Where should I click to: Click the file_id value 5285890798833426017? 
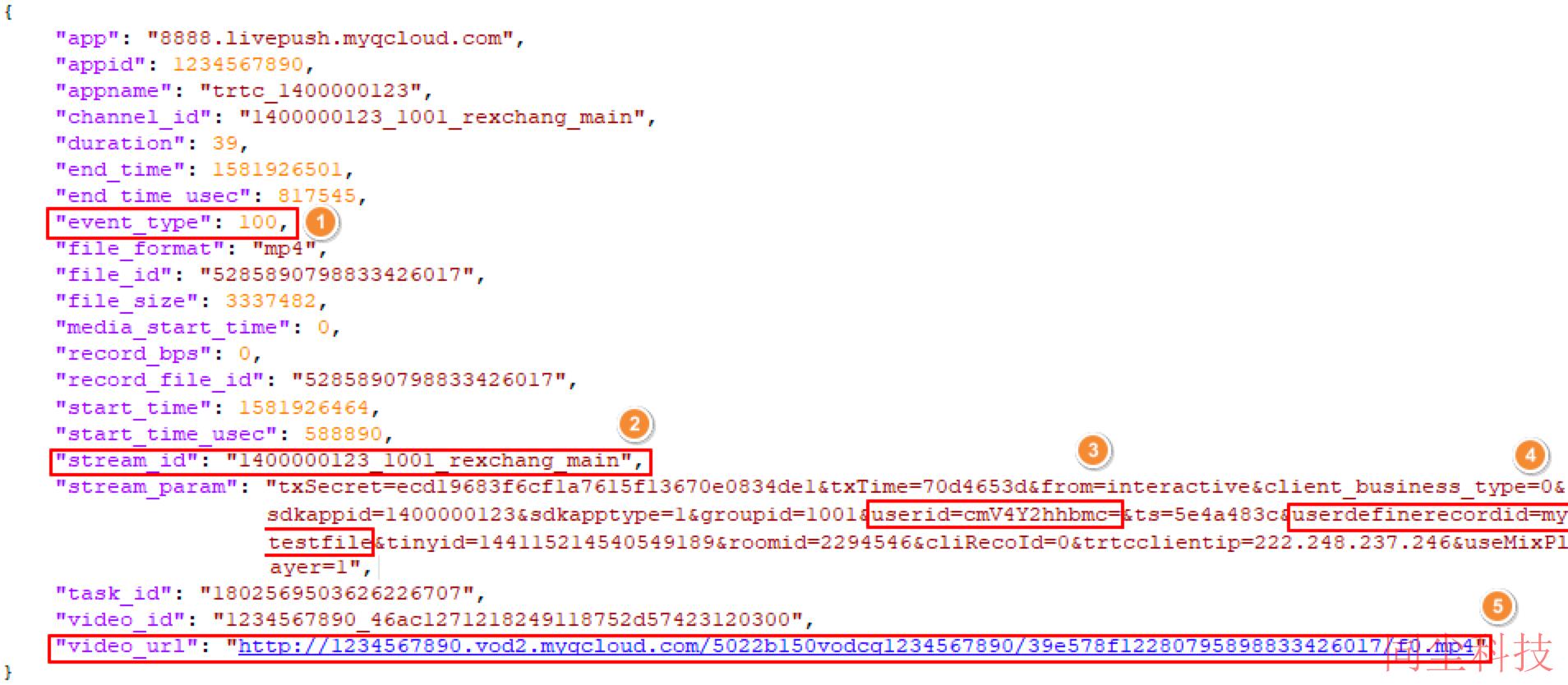[x=337, y=275]
